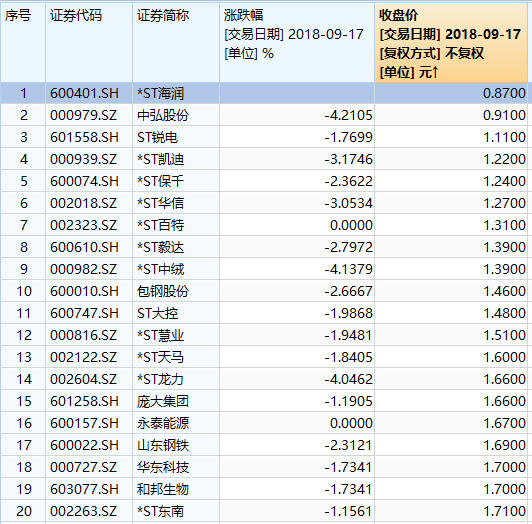Click *ST天马 closing price 1.6000
This screenshot has width=532, height=524.
(504, 357)
